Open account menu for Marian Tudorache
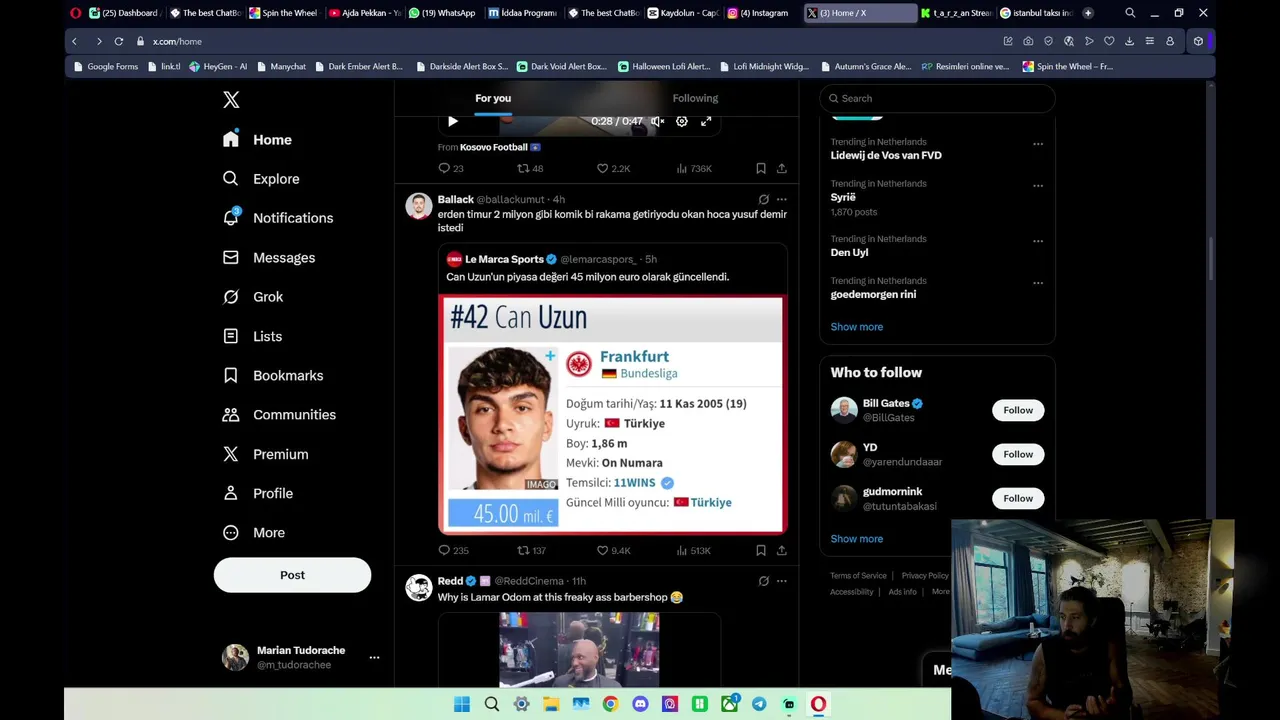Image resolution: width=1280 pixels, height=720 pixels. (301, 657)
